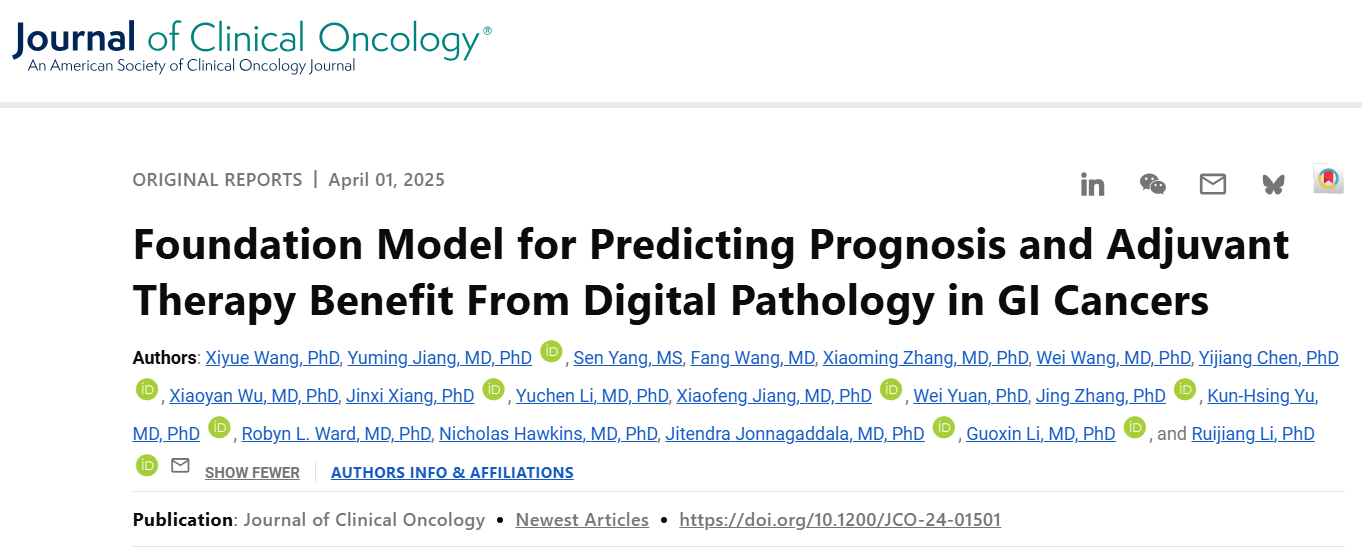Collapse author list with Show Fewer
The image size is (1362, 555).
(x=252, y=473)
